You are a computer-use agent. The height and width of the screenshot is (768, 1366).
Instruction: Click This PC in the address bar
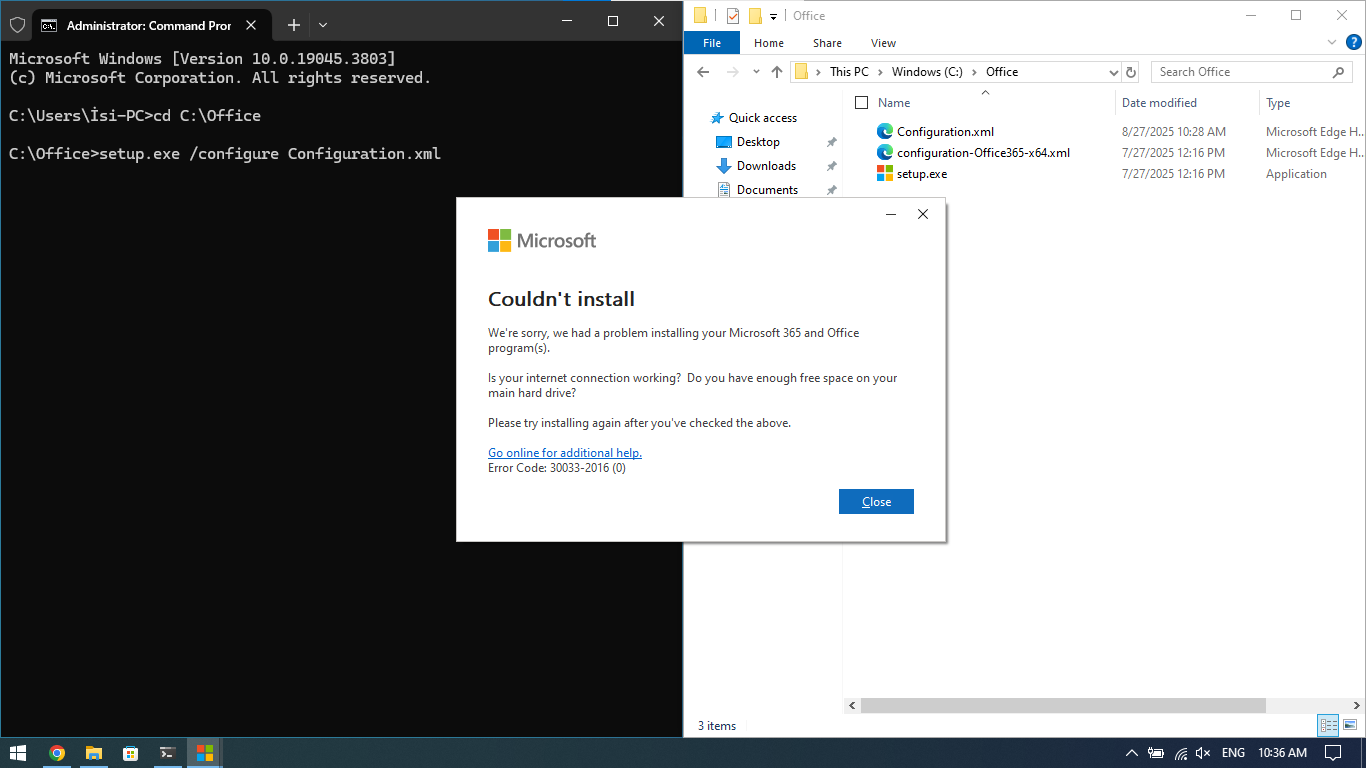[x=849, y=72]
